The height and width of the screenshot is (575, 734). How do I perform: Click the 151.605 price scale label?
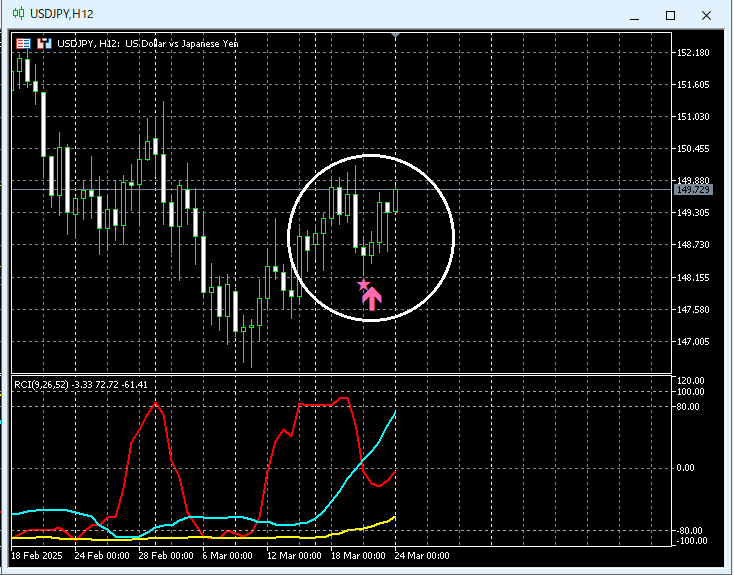693,85
